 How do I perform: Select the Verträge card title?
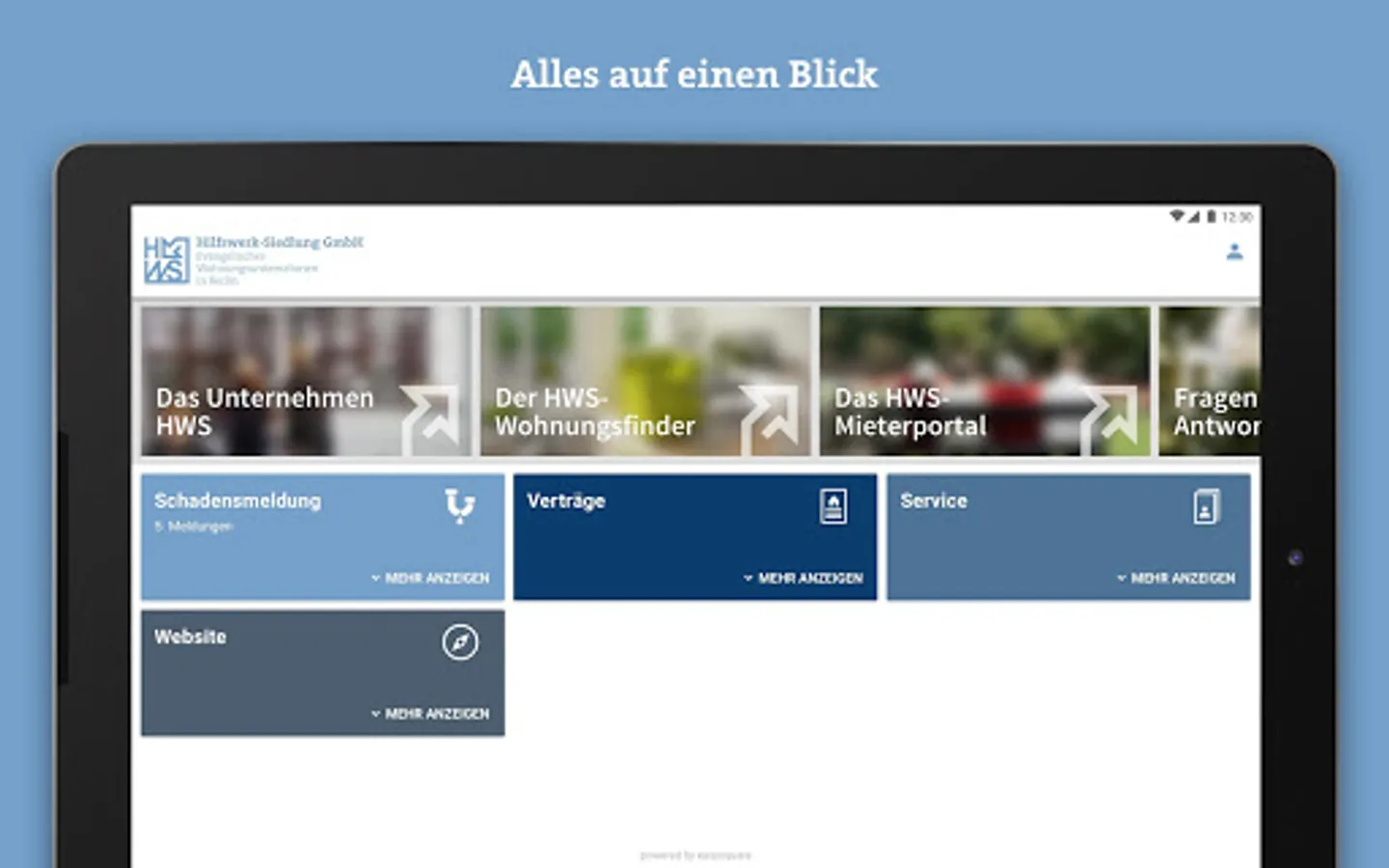(566, 501)
